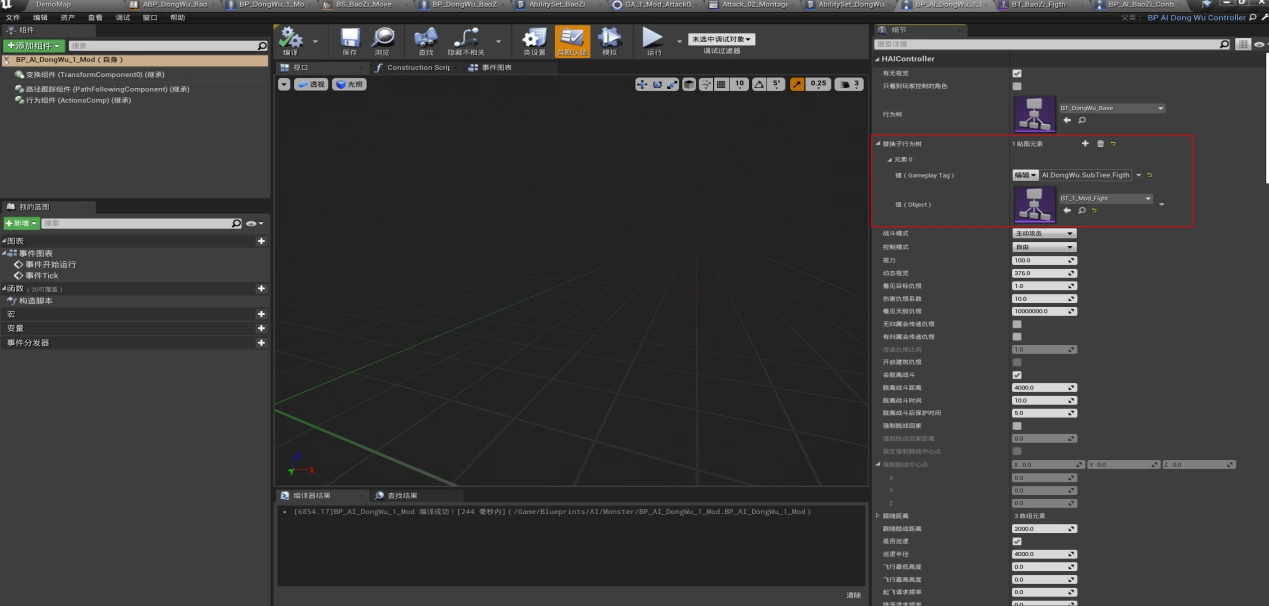Enable 只看到玩家控制的角色 checkbox
The width and height of the screenshot is (1269, 606).
coord(1017,86)
